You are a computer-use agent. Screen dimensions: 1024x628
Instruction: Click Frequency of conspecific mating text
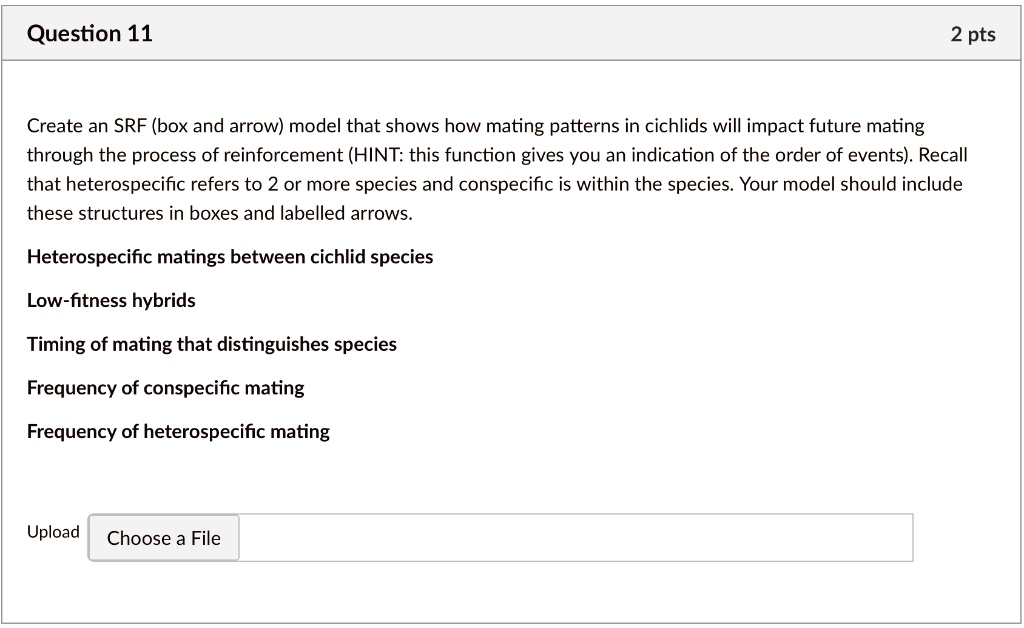(x=167, y=387)
